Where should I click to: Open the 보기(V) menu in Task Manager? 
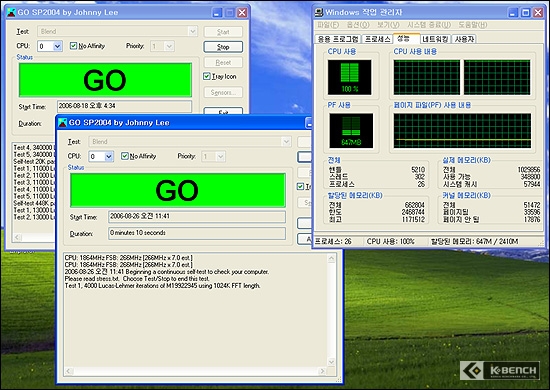388,25
